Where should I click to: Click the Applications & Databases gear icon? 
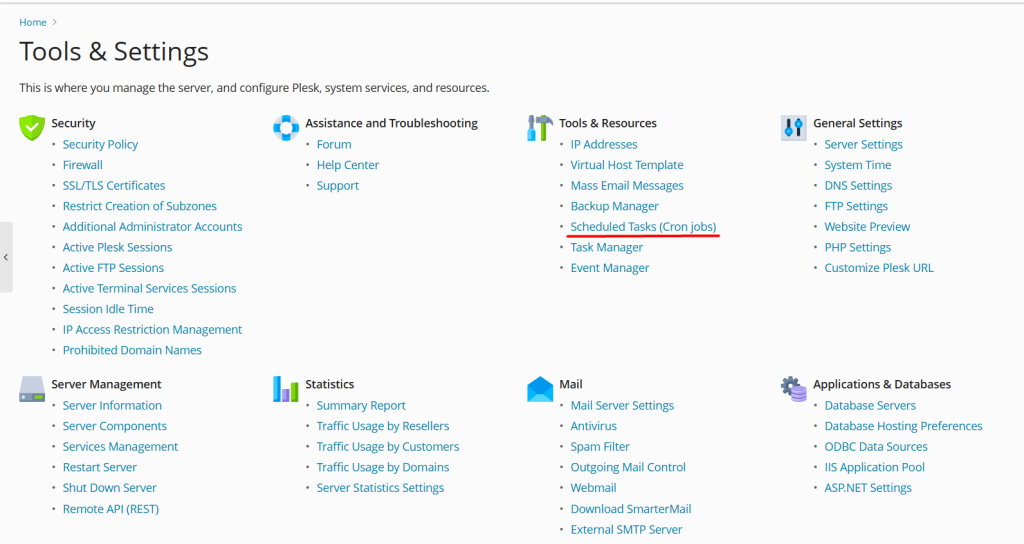pyautogui.click(x=793, y=389)
